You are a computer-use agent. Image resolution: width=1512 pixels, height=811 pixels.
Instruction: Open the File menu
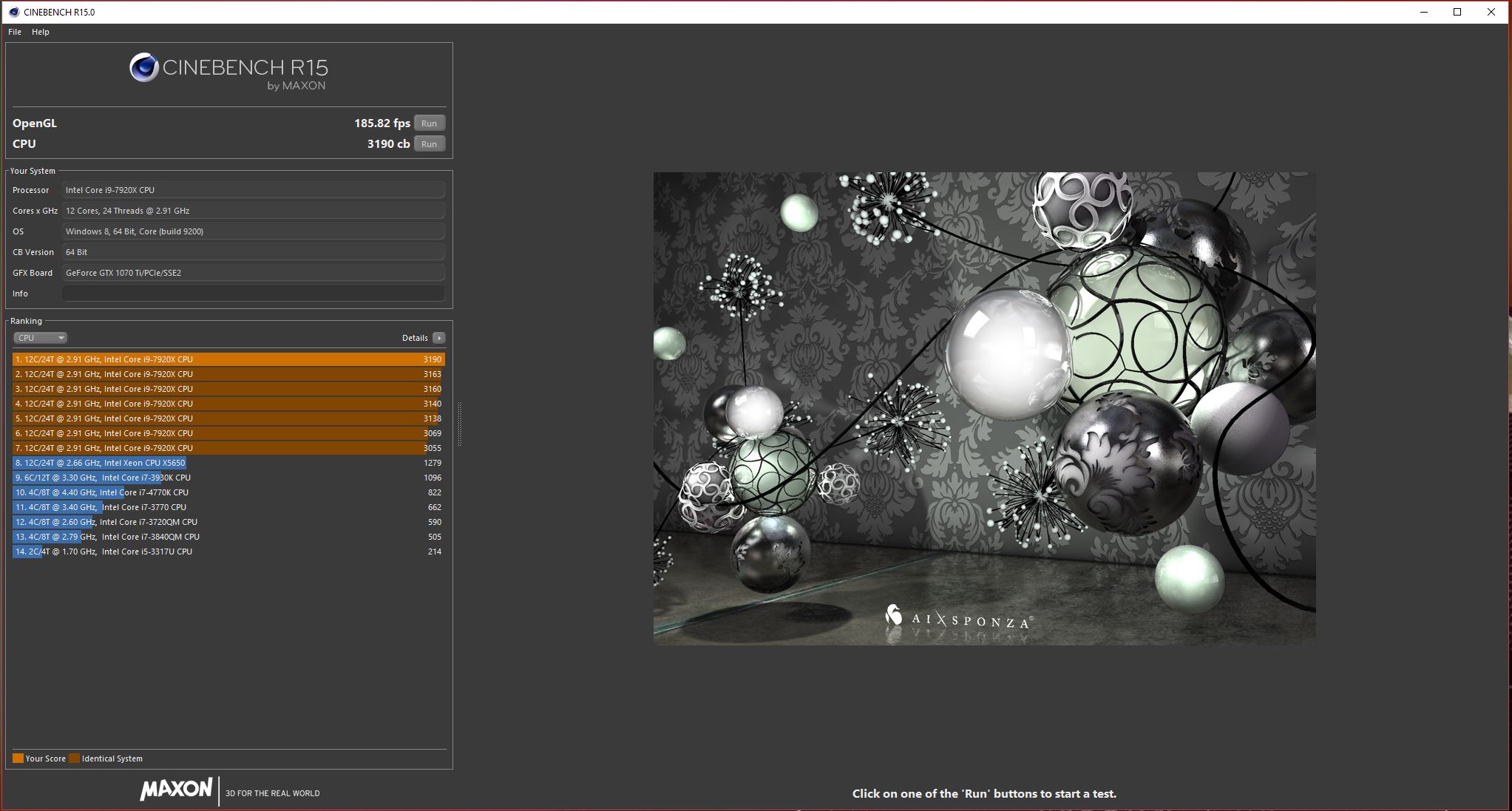click(15, 32)
